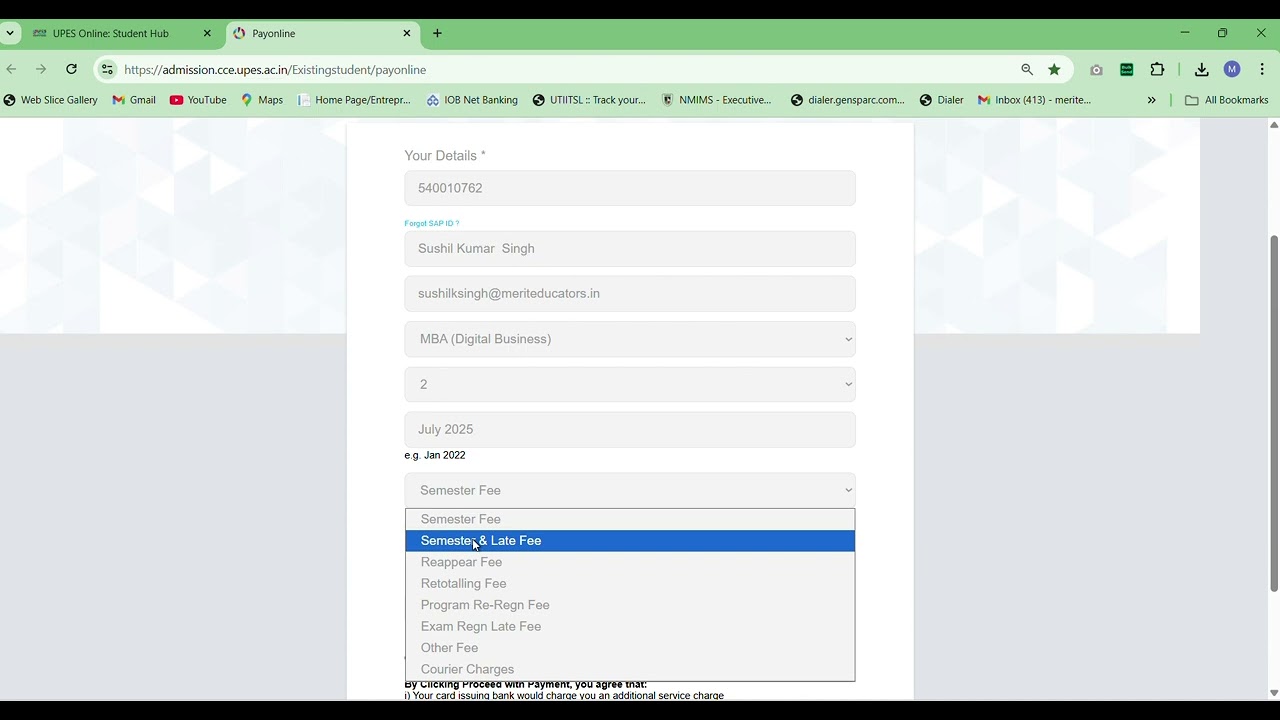
Task: Expand hidden bookmarks chevron
Action: click(1151, 100)
